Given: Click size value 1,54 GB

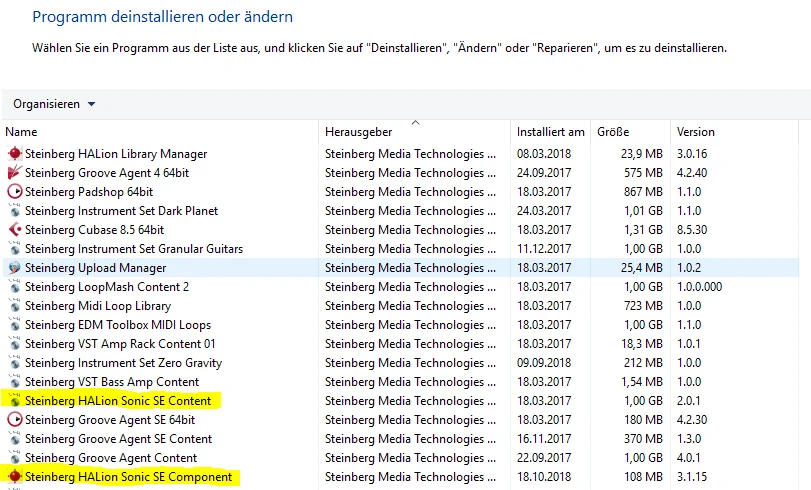Looking at the screenshot, I should (641, 382).
